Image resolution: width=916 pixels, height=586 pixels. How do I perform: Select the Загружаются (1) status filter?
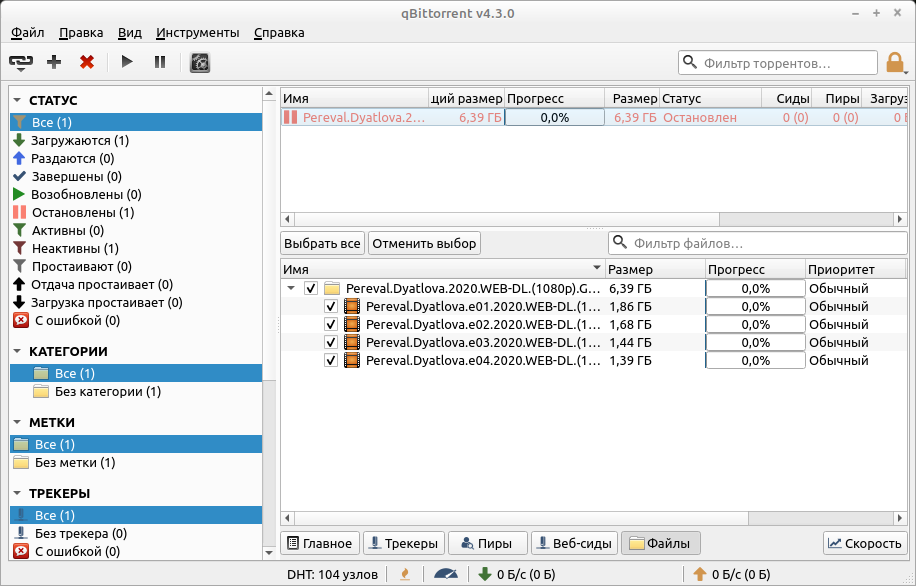click(x=136, y=140)
